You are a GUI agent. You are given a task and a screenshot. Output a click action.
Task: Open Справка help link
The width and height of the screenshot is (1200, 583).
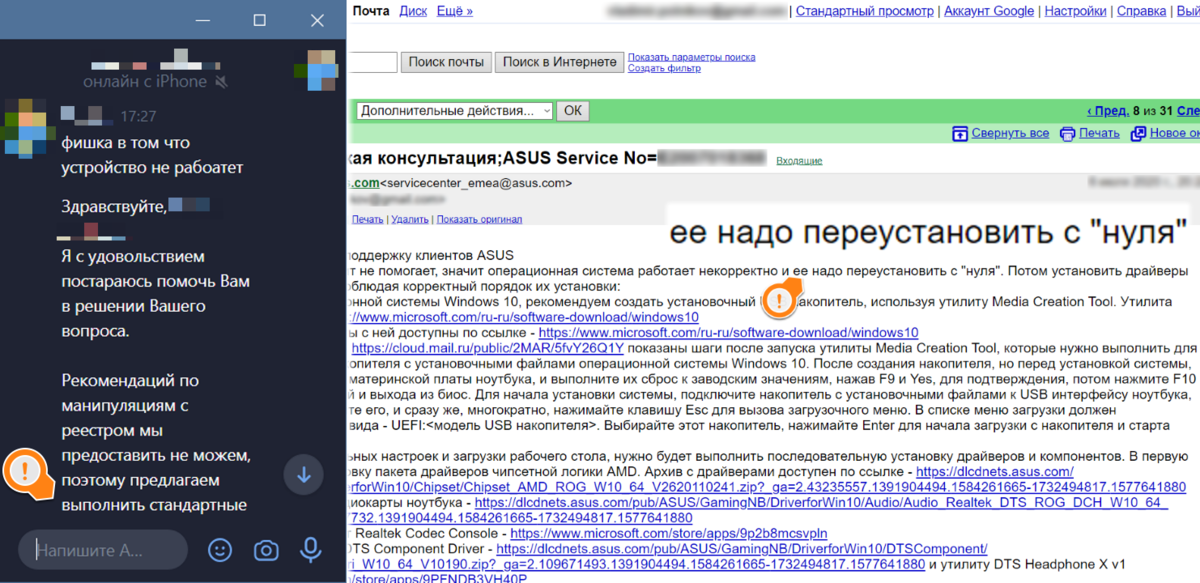[1141, 11]
